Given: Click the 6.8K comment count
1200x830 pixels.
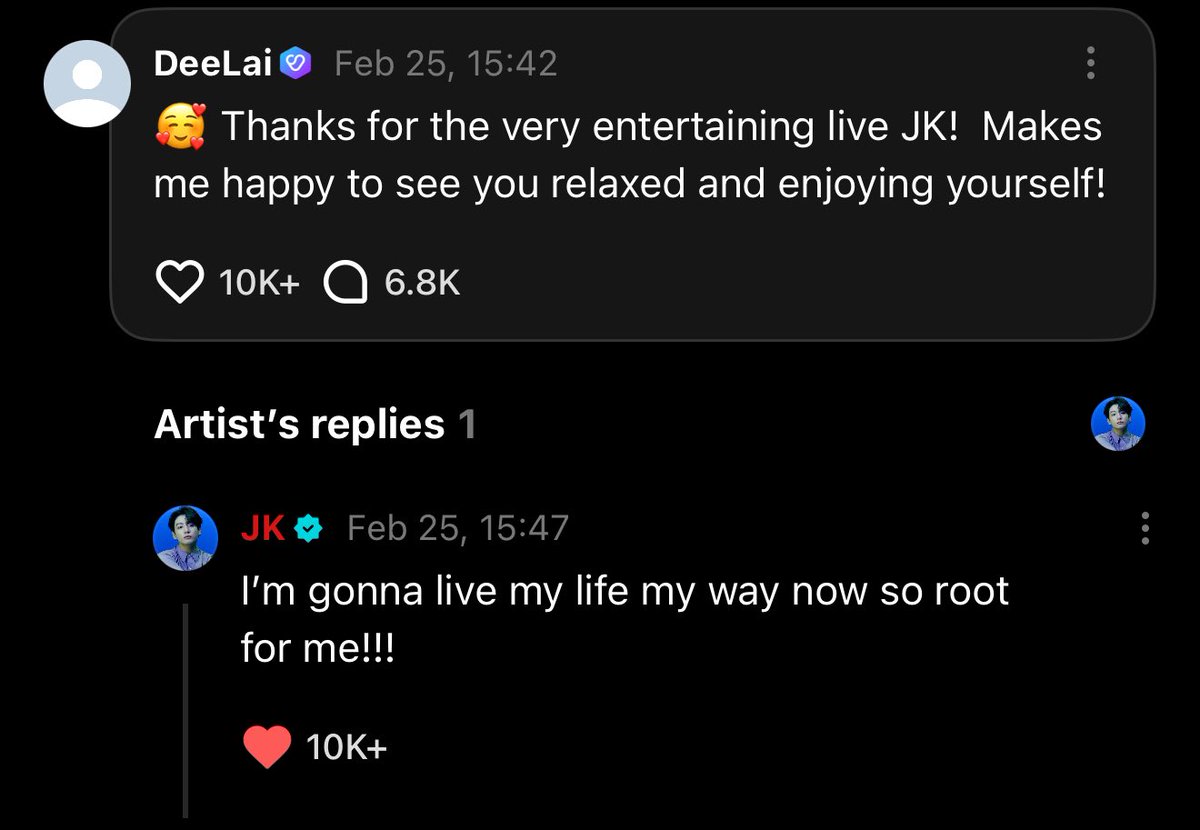Looking at the screenshot, I should click(422, 283).
